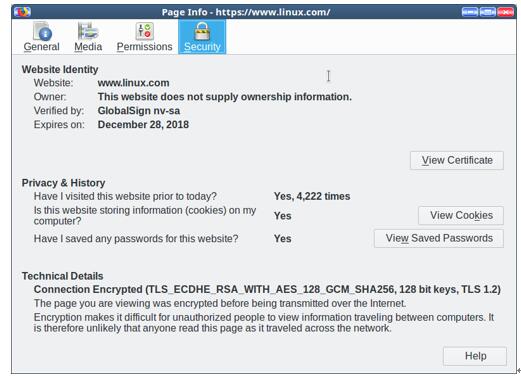Maximize the Page Info window

488,12
